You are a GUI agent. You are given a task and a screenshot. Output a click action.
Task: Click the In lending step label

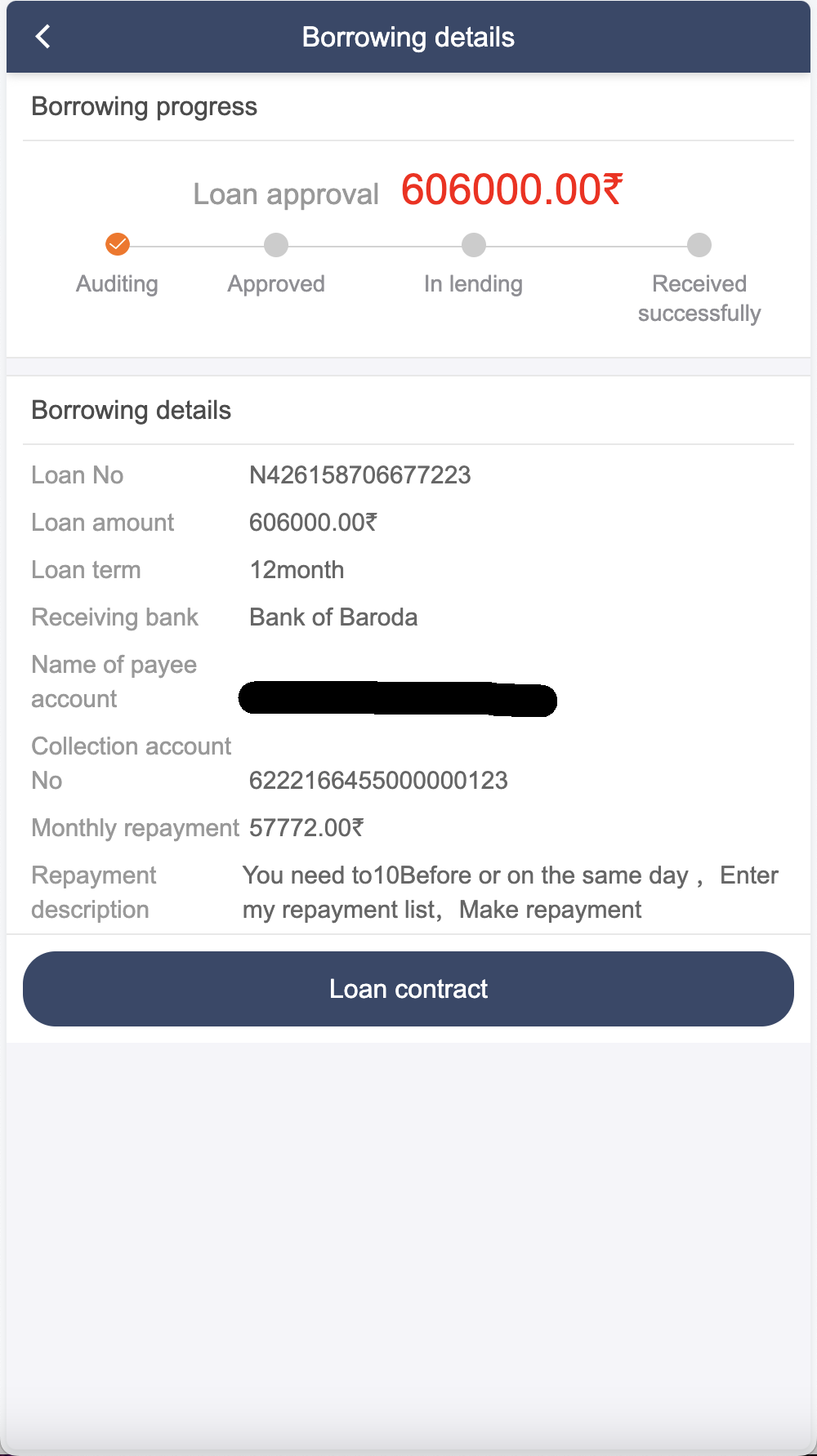[473, 284]
